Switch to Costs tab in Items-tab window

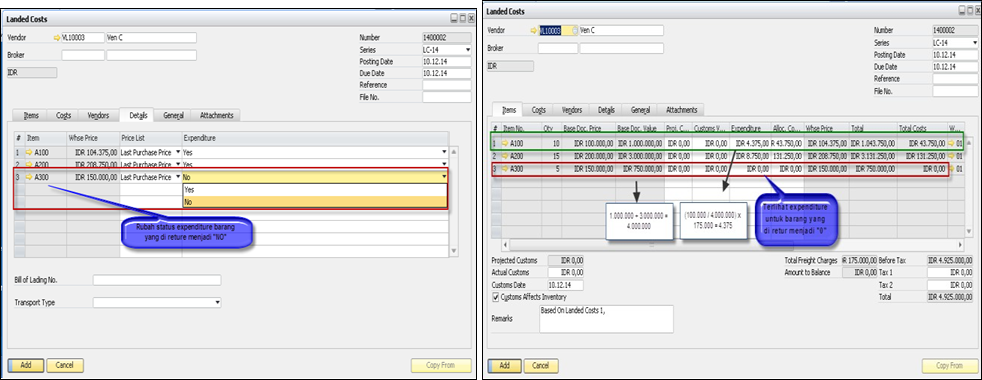click(539, 110)
